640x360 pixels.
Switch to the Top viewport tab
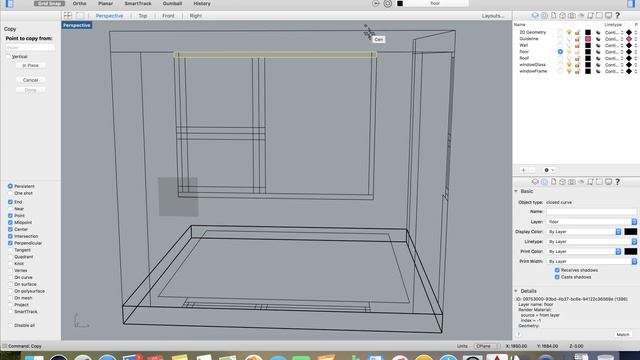tap(142, 16)
